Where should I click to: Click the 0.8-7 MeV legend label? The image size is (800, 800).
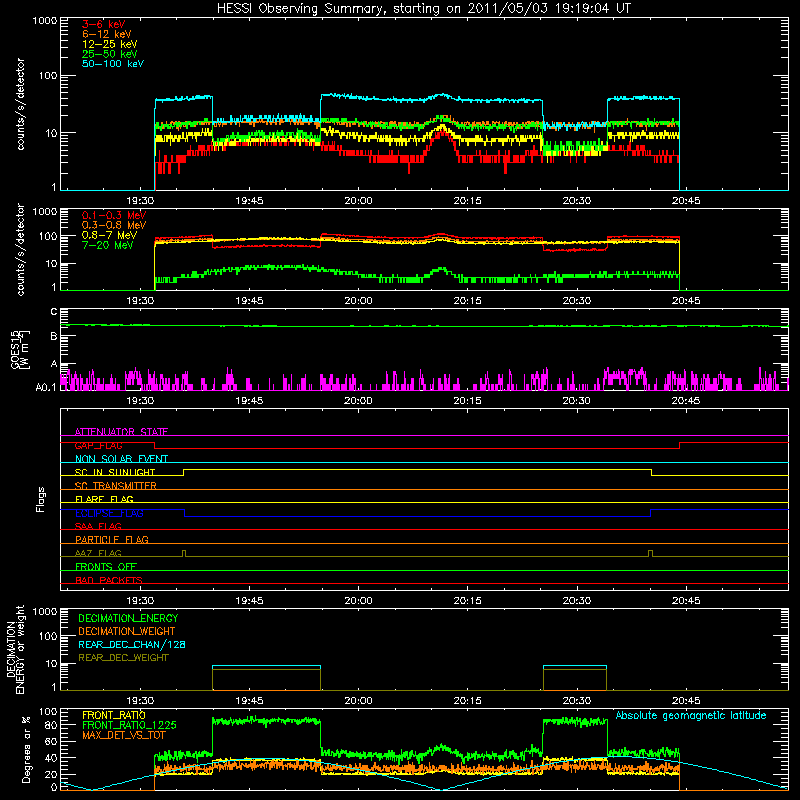pyautogui.click(x=110, y=235)
